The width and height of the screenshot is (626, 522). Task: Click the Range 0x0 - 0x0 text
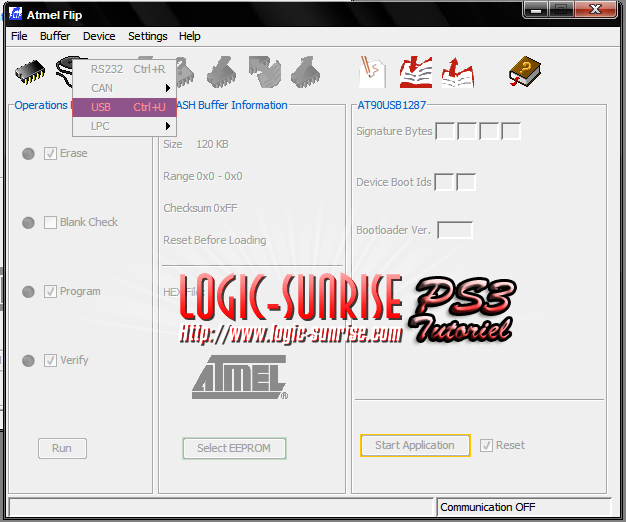coord(203,176)
